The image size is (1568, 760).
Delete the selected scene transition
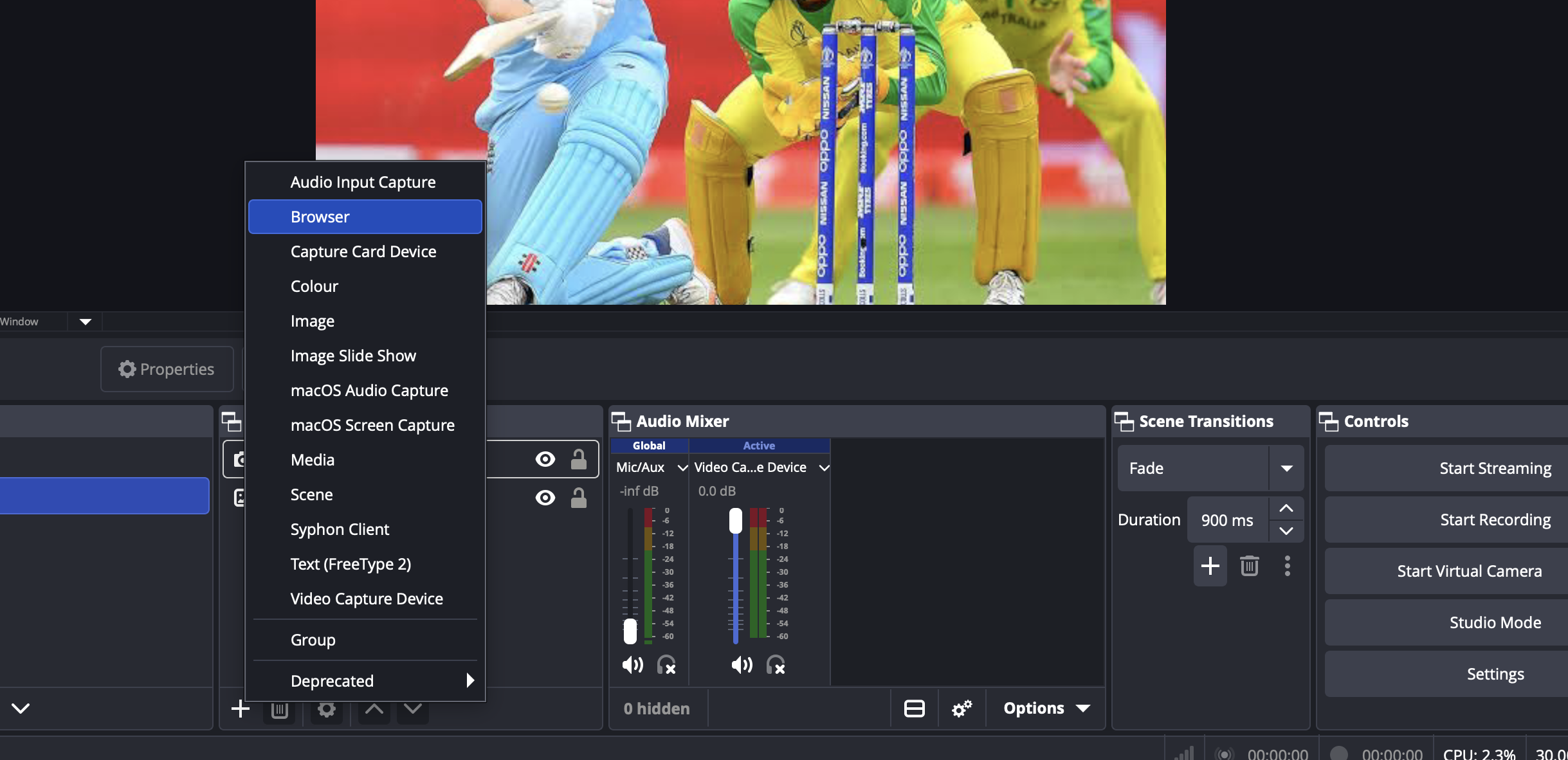(x=1249, y=566)
